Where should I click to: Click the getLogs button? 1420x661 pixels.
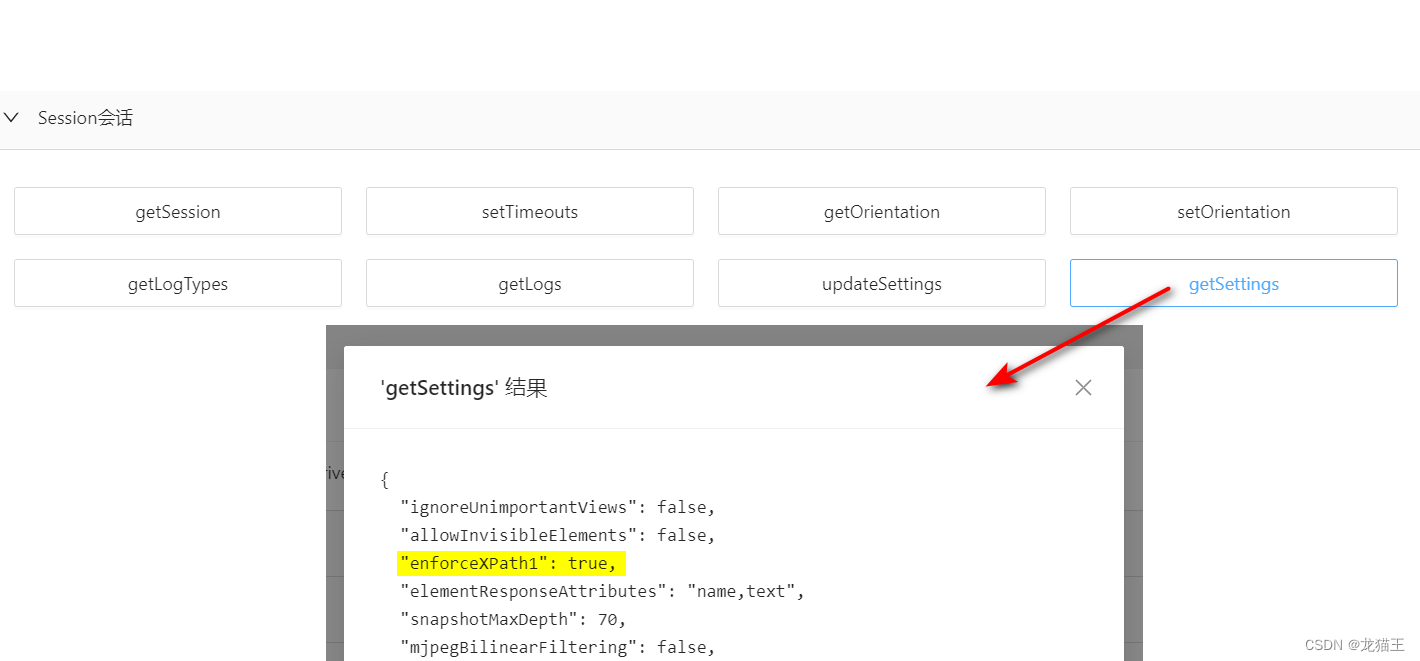[529, 283]
